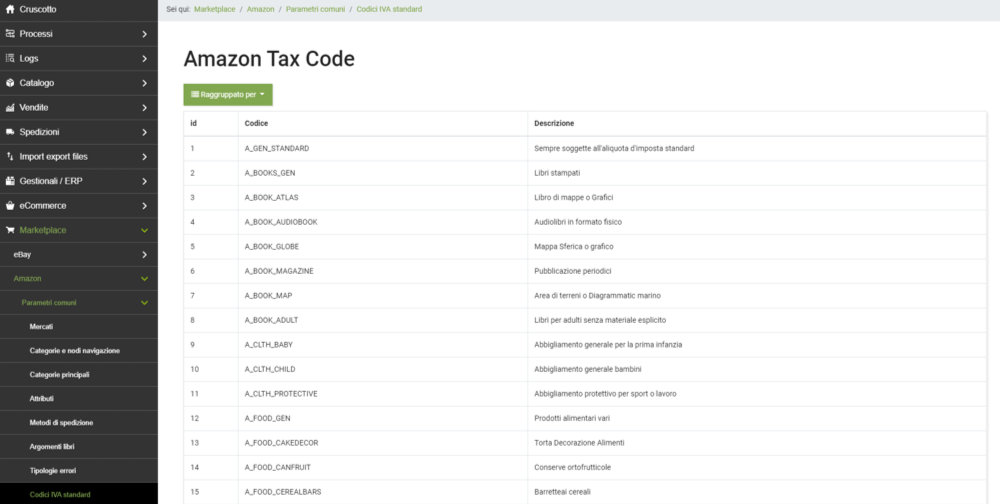Viewport: 1000px width, 504px height.
Task: Collapse the Marketplace menu chevron
Action: tap(144, 230)
